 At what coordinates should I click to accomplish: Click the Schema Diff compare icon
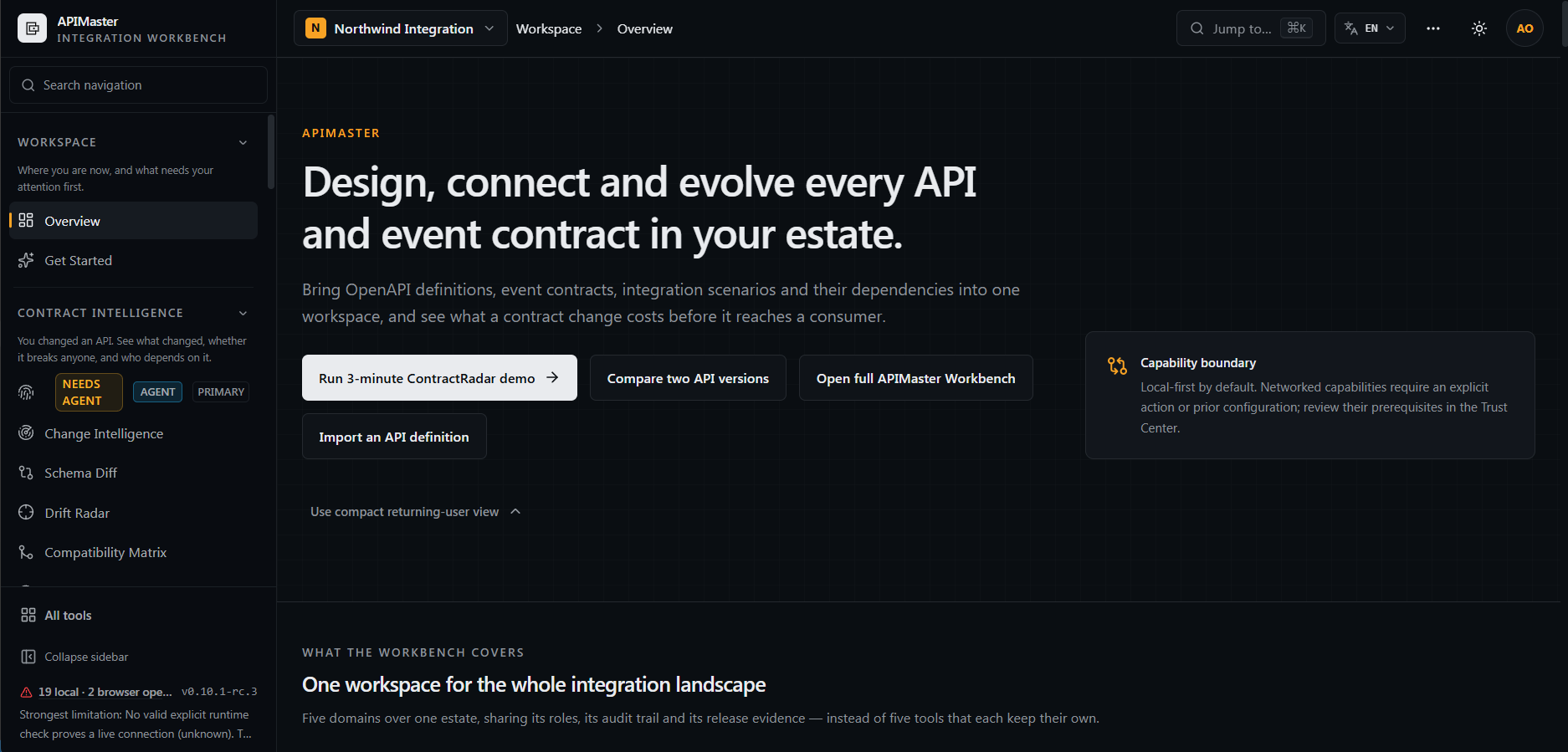coord(26,473)
